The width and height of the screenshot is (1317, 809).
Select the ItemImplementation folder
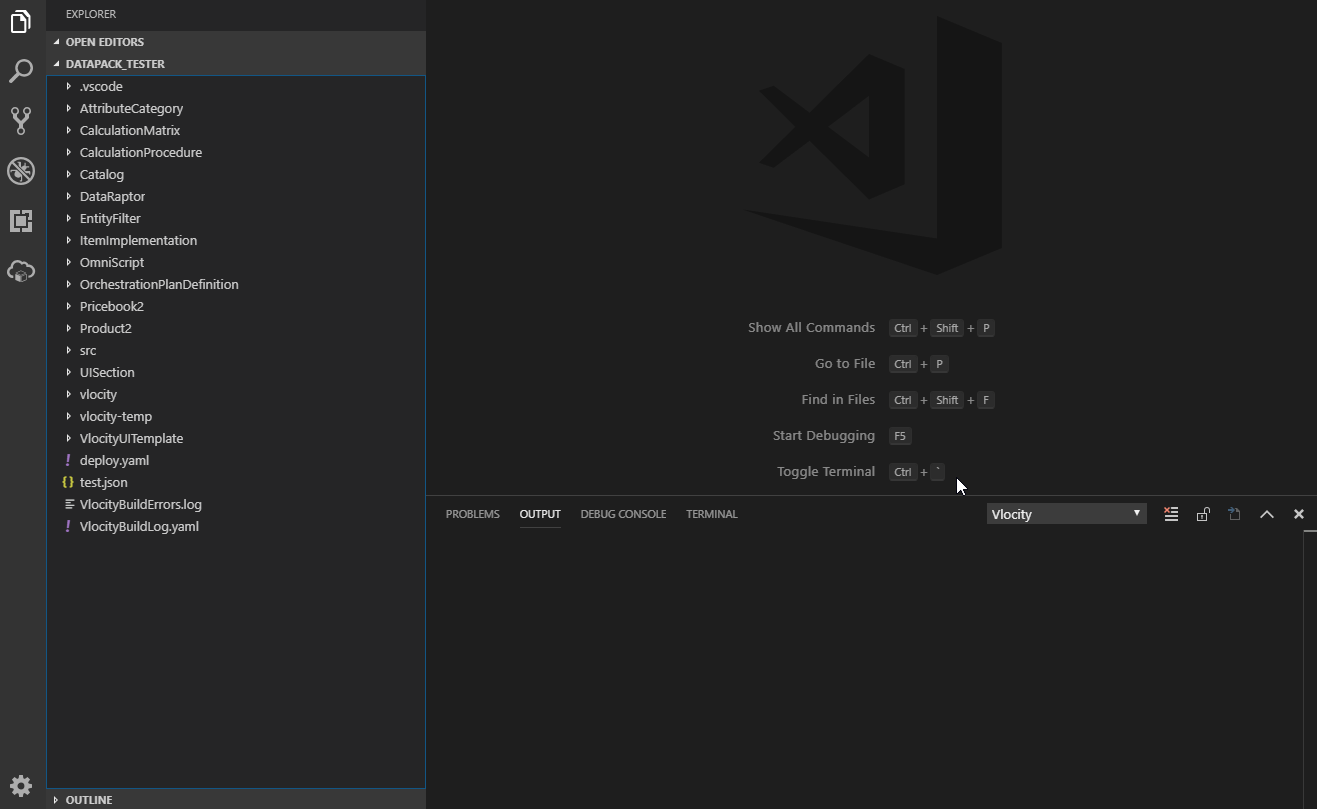(236, 240)
